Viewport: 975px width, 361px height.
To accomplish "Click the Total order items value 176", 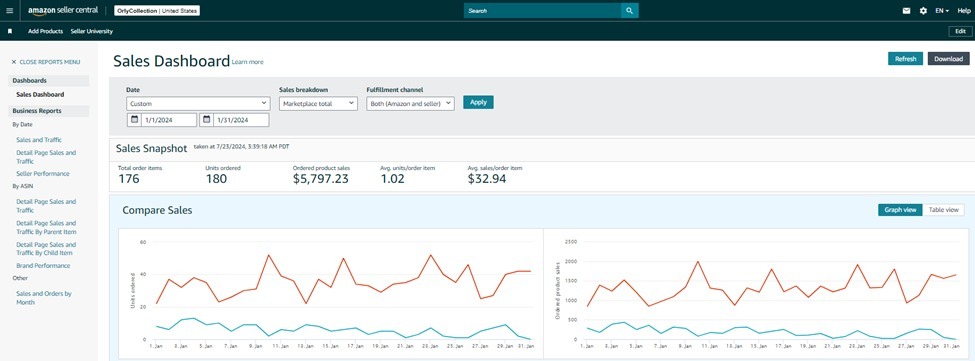I will coord(129,179).
